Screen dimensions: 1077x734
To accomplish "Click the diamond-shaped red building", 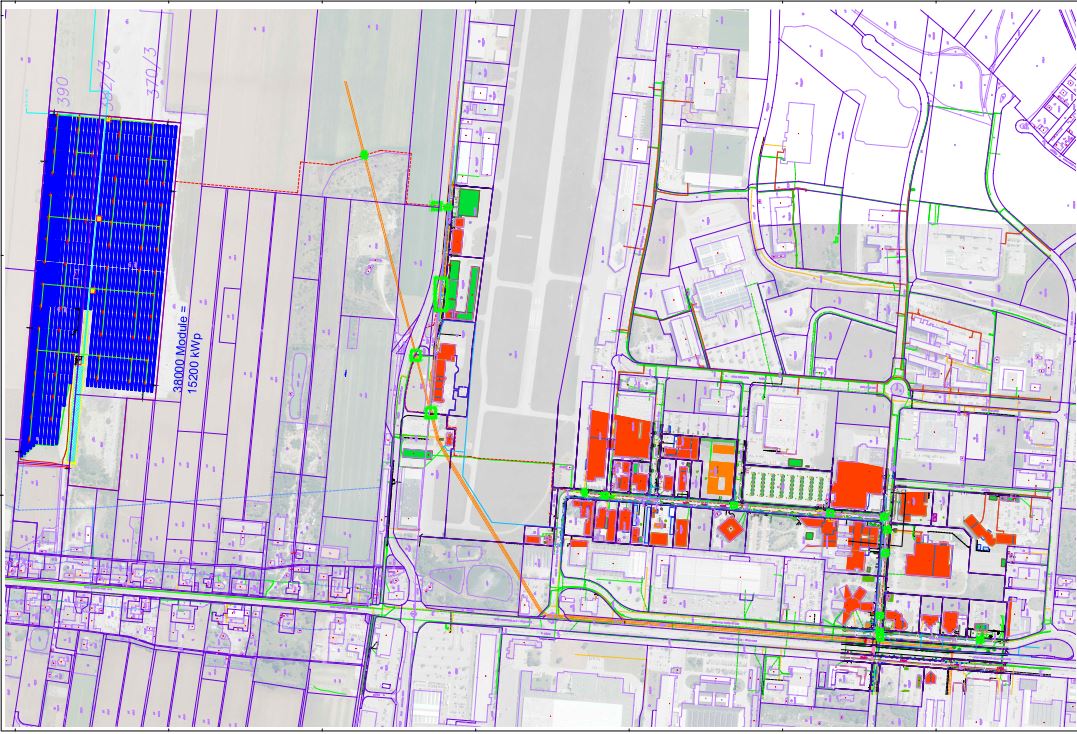I will (x=733, y=526).
